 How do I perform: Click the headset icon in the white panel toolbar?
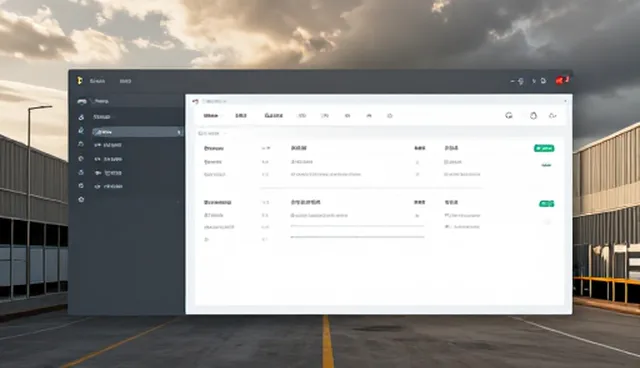[x=509, y=115]
